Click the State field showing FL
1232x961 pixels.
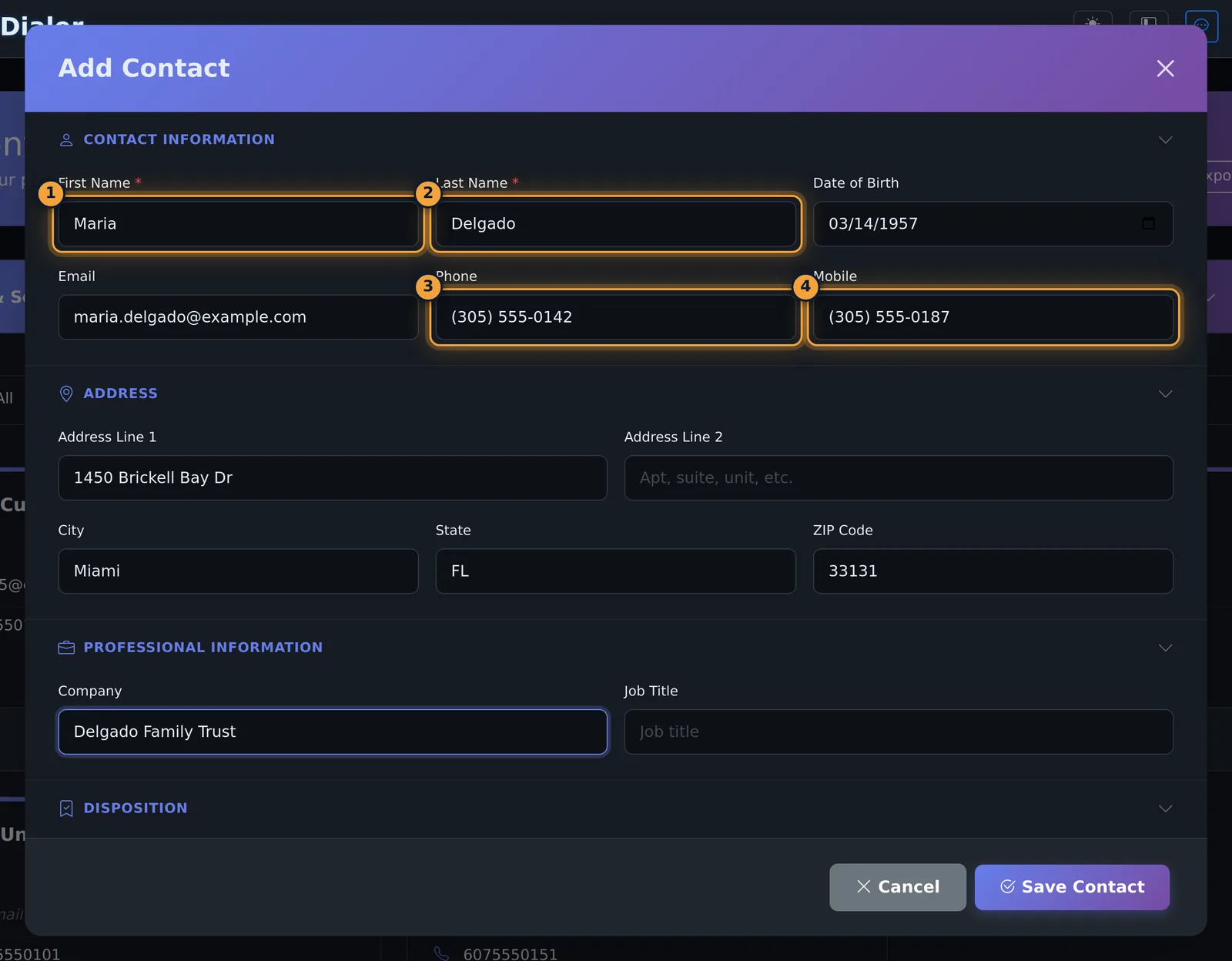pos(615,571)
